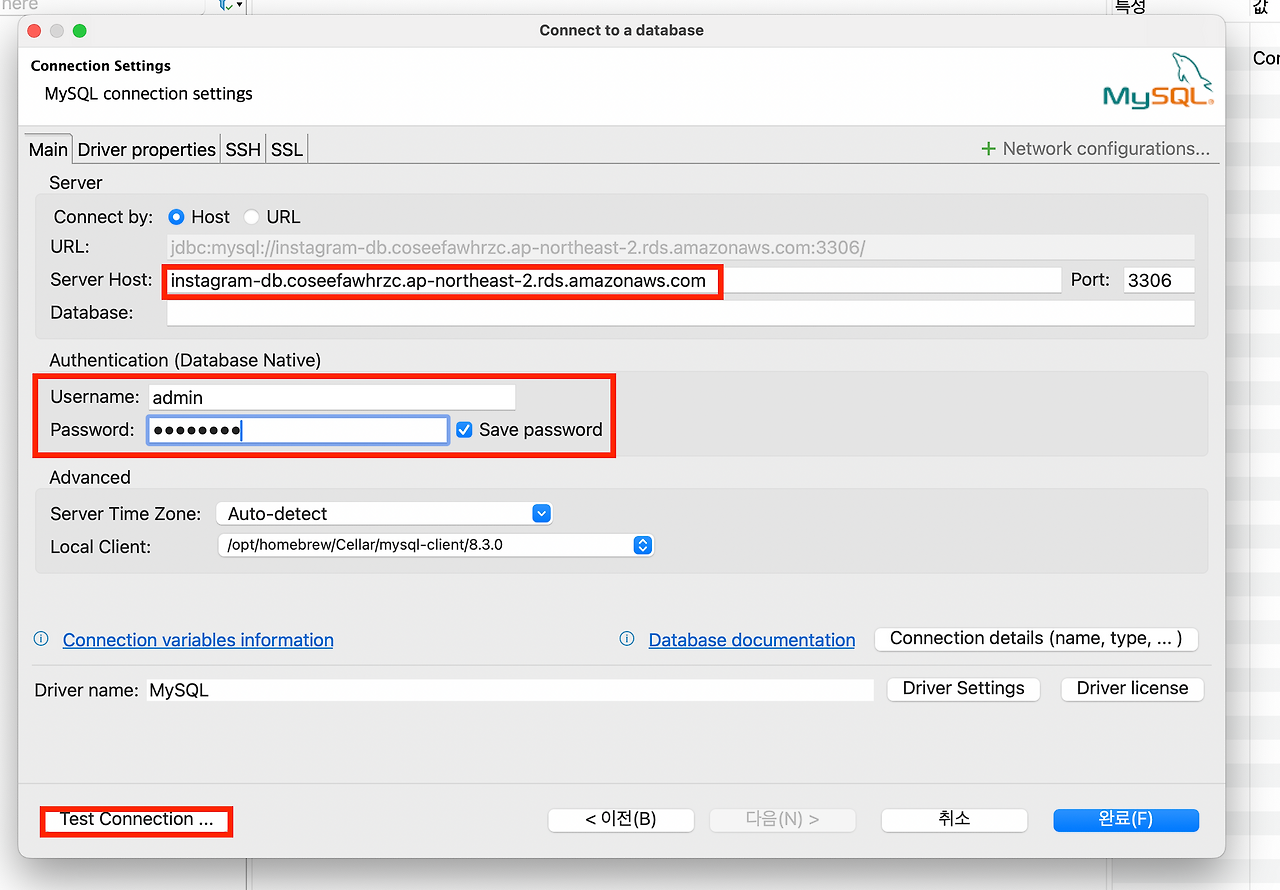Click the Server Host input field
Image resolution: width=1280 pixels, height=890 pixels.
pyautogui.click(x=613, y=281)
